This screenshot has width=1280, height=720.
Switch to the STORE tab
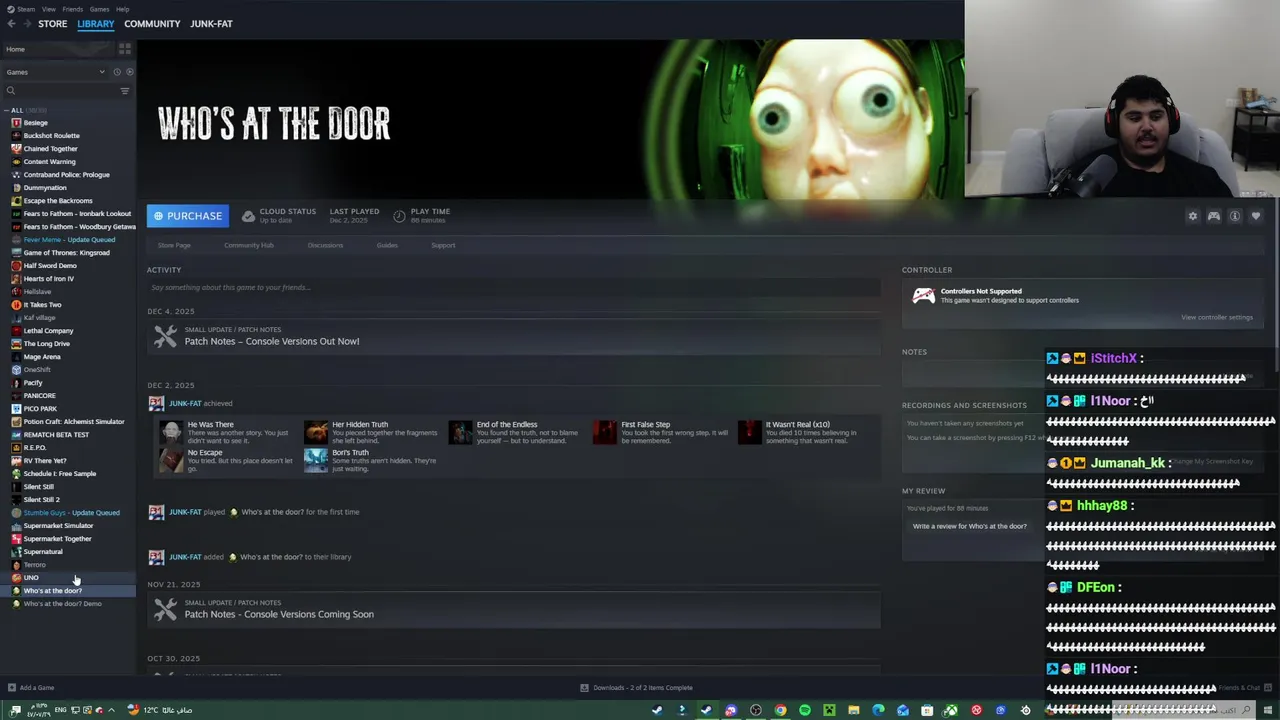(52, 24)
